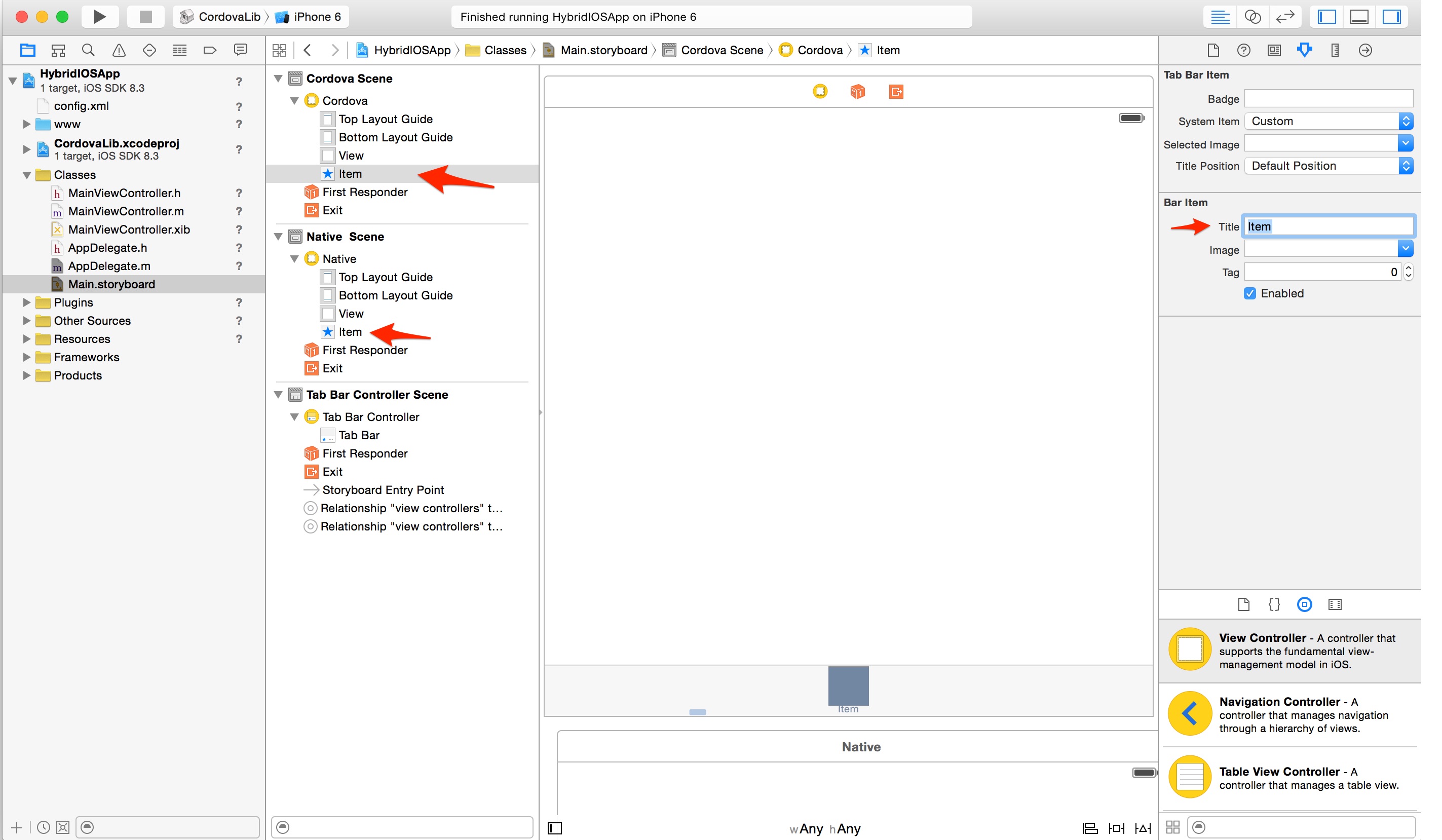Go back in editor history
Image resolution: width=1442 pixels, height=840 pixels.
(307, 50)
